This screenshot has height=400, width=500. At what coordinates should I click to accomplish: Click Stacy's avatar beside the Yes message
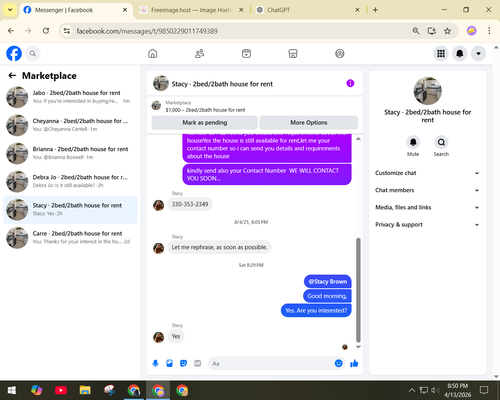(x=158, y=337)
